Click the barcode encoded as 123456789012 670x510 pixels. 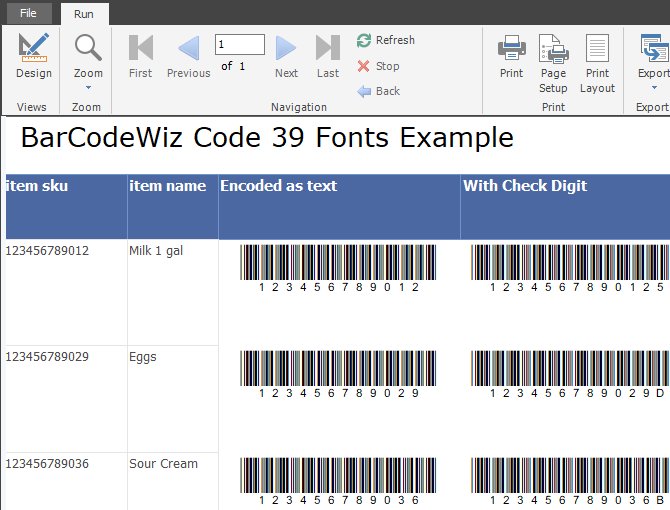coord(338,268)
